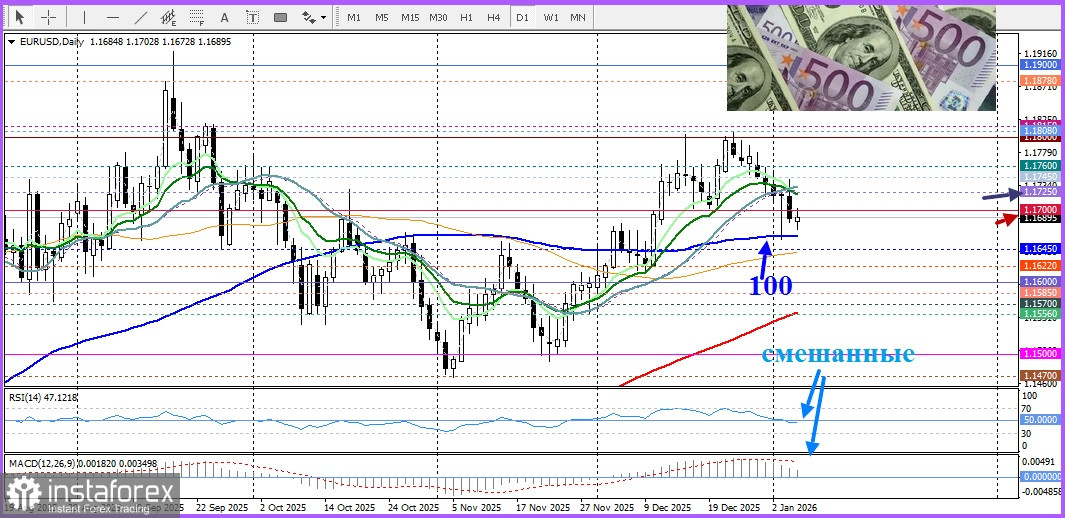The image size is (1065, 518).
Task: Expand the EURUSD,Daily chart menu triangle
Action: (x=12, y=41)
